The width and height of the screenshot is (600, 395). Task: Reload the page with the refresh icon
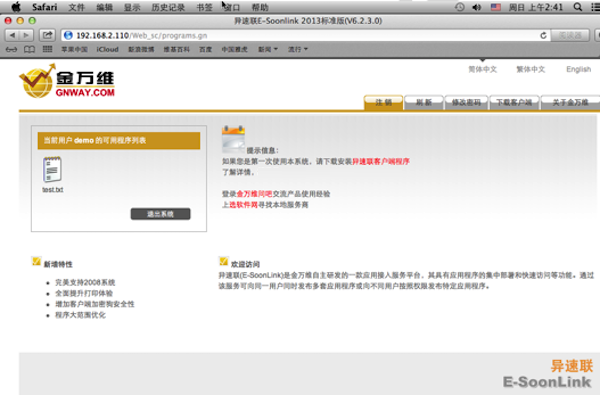[x=543, y=36]
